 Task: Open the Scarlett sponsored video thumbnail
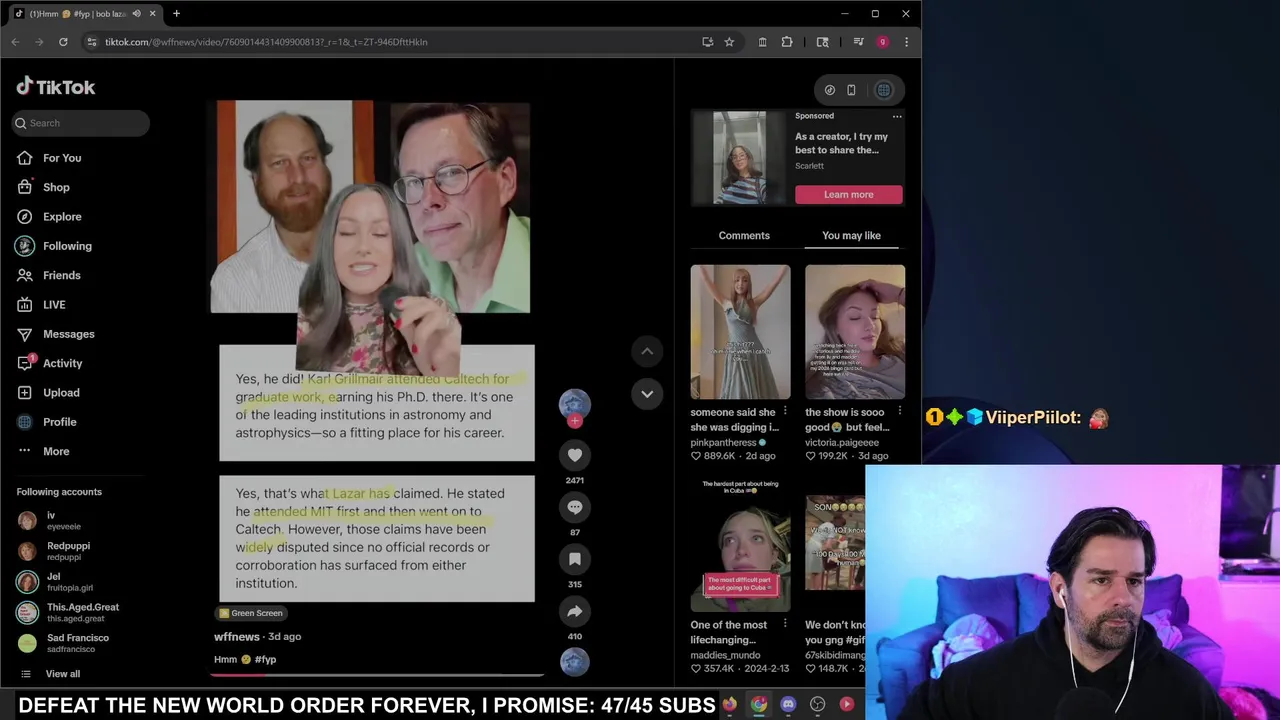tap(740, 157)
